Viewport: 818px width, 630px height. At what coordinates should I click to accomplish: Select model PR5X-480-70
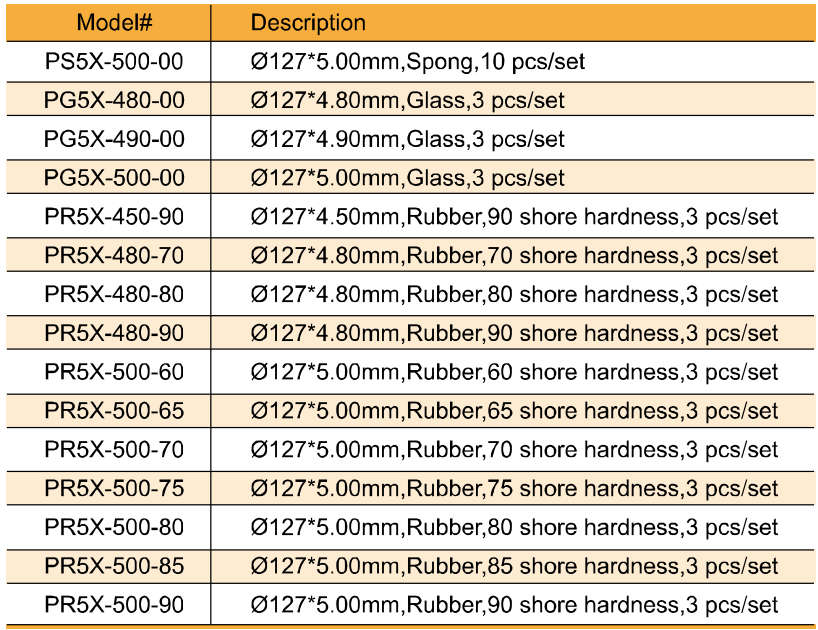pyautogui.click(x=114, y=256)
